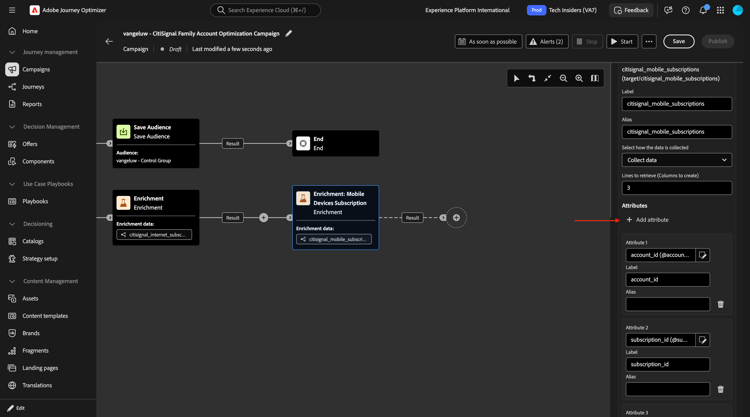This screenshot has width=750, height=417.
Task: Click the Strategy setup sidebar icon
Action: pos(12,259)
